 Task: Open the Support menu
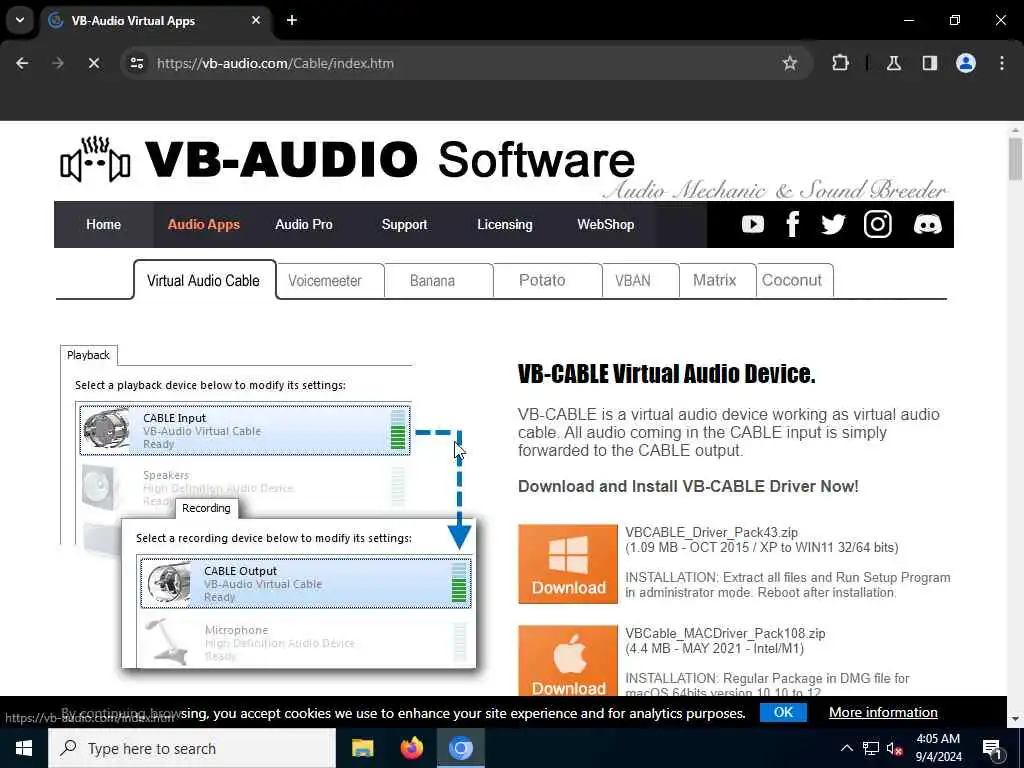404,225
